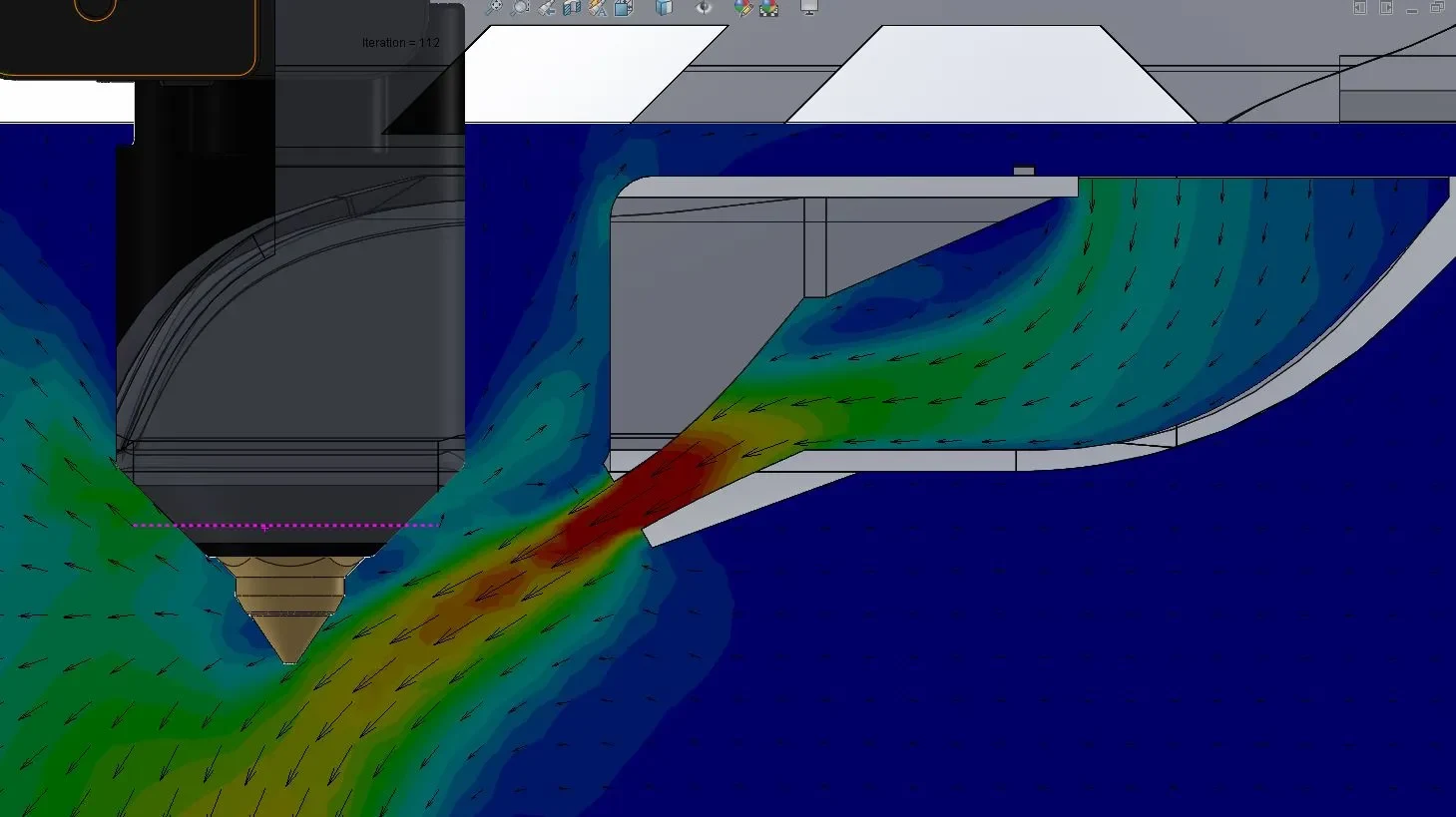Minimize the document window
The height and width of the screenshot is (817, 1456).
[x=1412, y=9]
